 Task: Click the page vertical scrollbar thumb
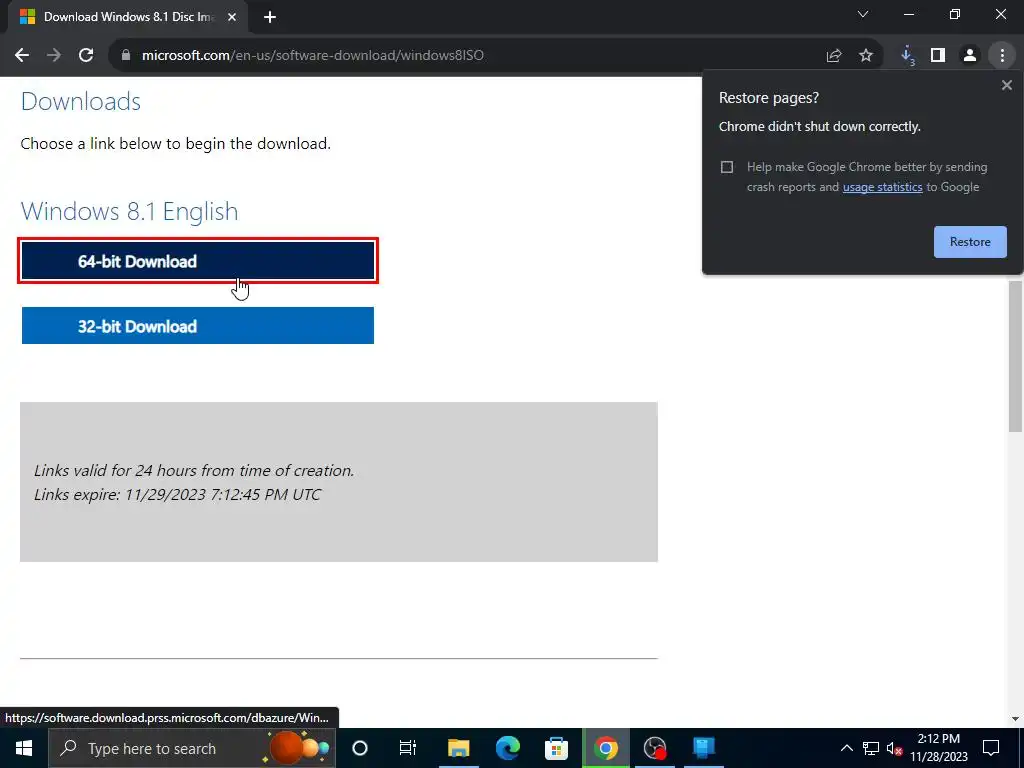tap(1015, 356)
